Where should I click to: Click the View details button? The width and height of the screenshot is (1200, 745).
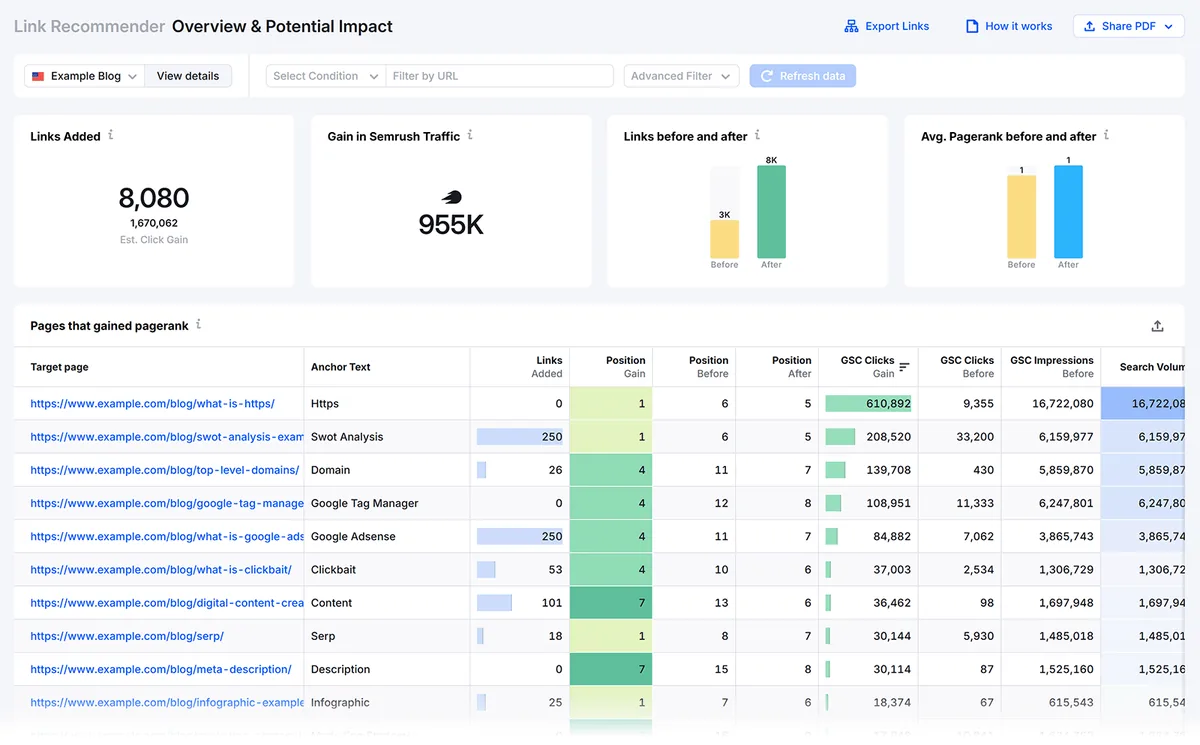pyautogui.click(x=188, y=76)
